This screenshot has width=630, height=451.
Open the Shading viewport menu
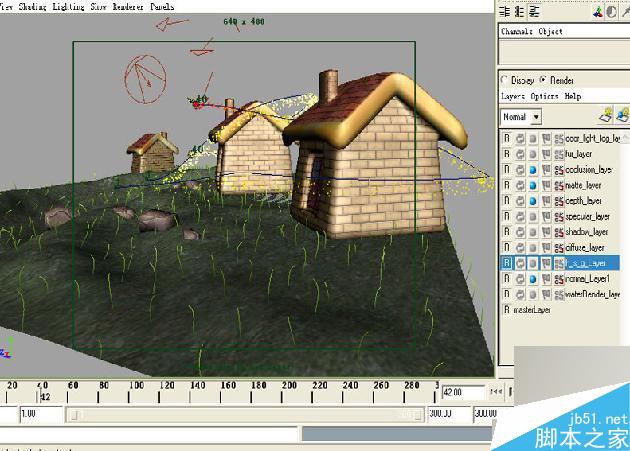point(32,7)
